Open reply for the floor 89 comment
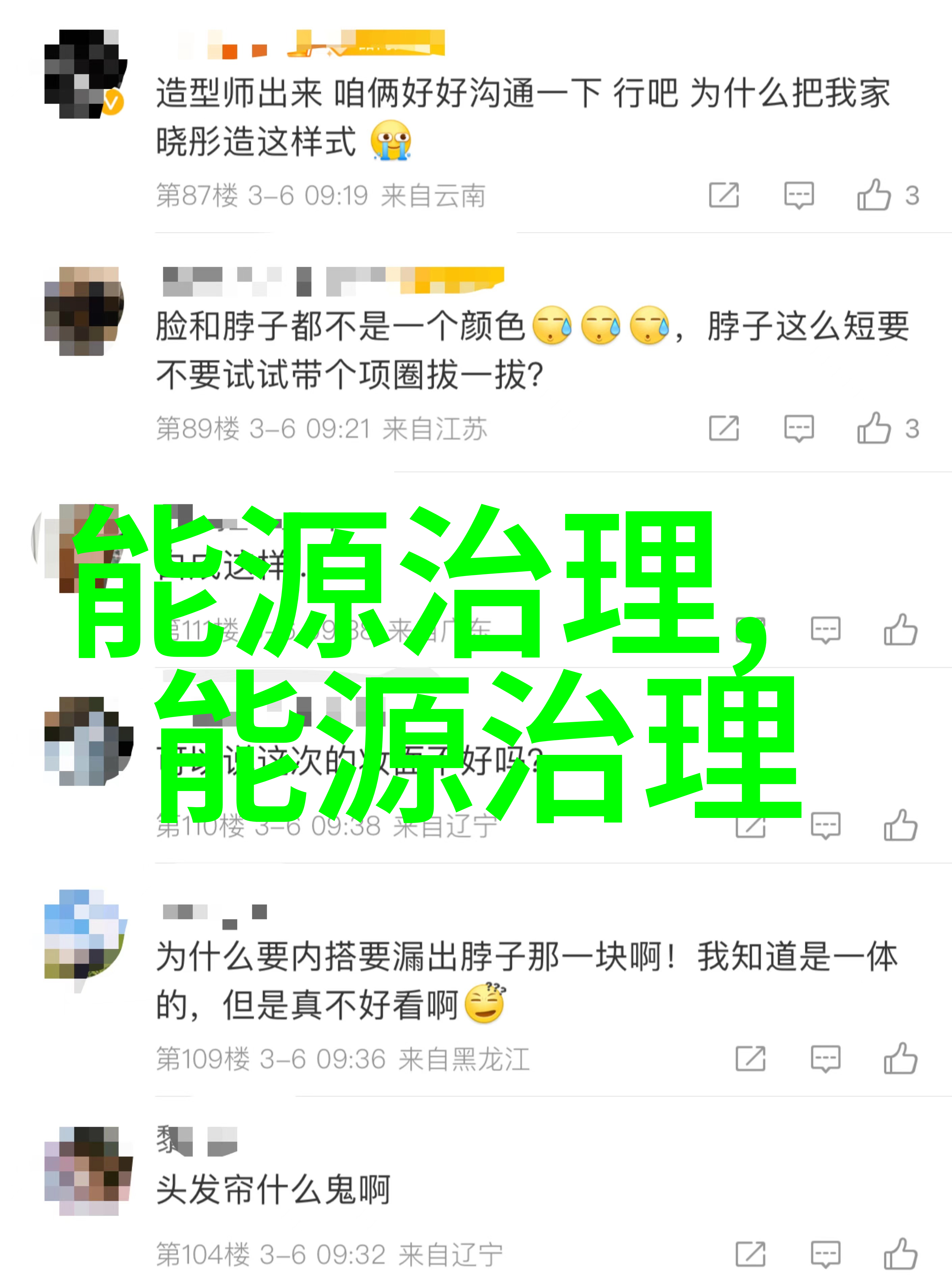 point(799,429)
